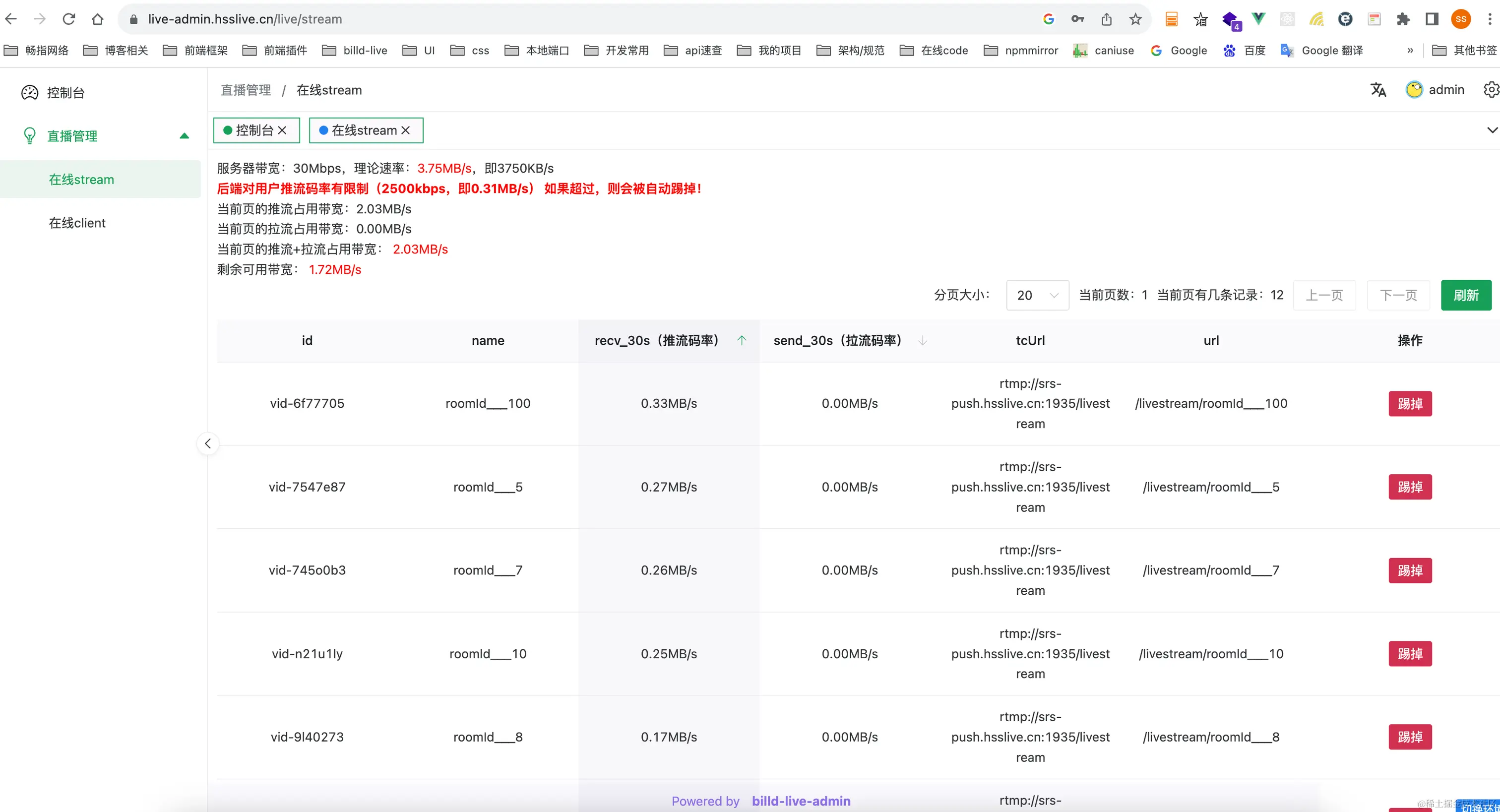
Task: Click id cell vid-6f77705
Action: click(307, 404)
